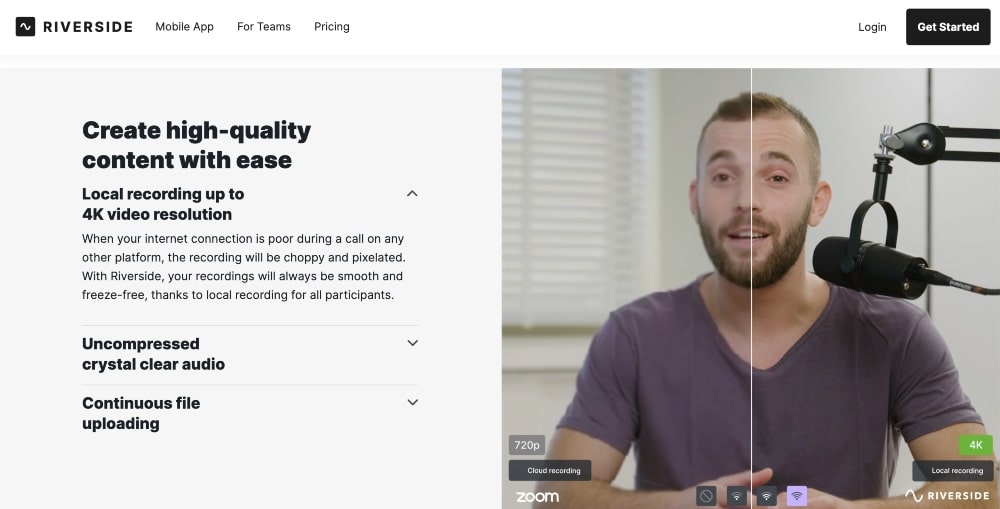The image size is (1000, 509).
Task: Click the 720p resolution badge
Action: (x=526, y=445)
